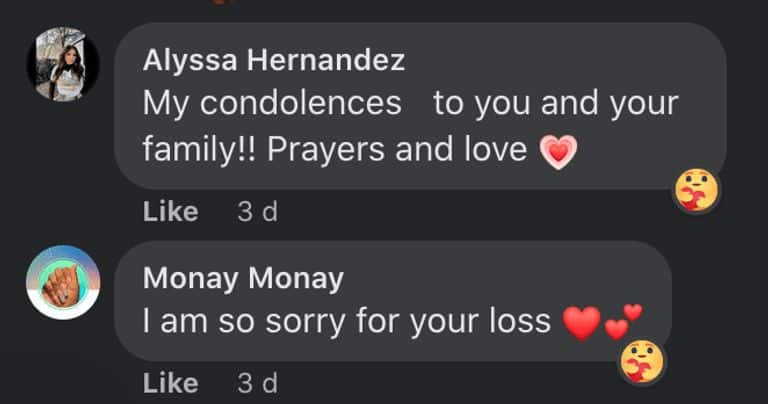Click the surname 'Hernandez' in the commenter name

pyautogui.click(x=326, y=60)
